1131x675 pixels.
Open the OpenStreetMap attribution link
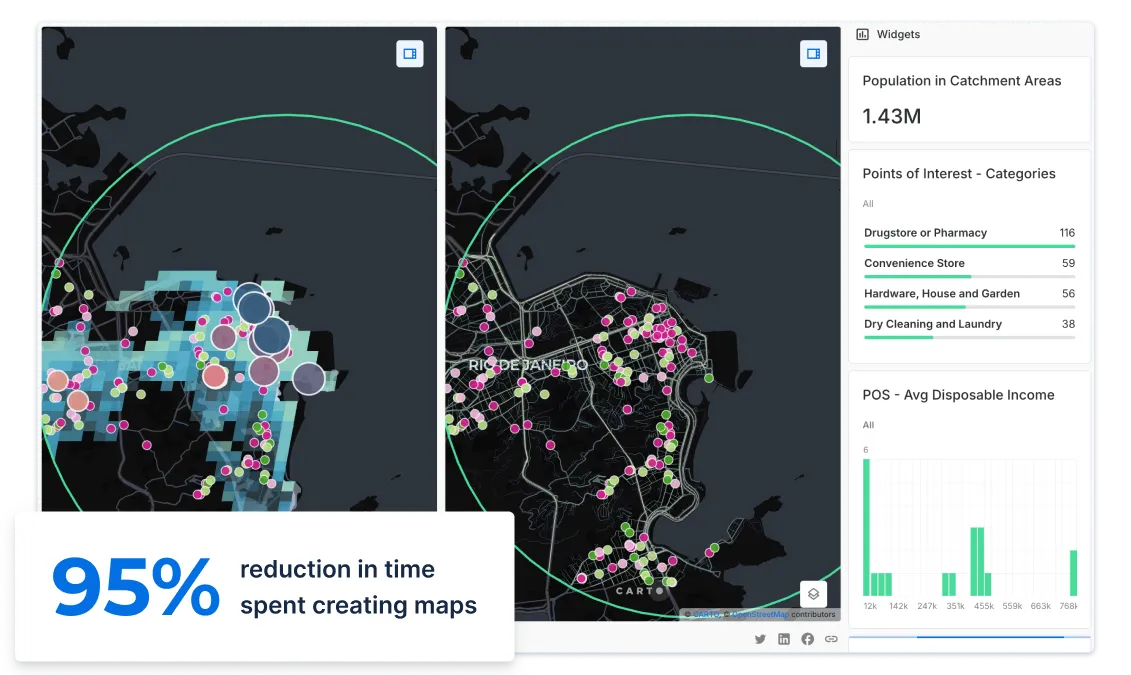[x=760, y=614]
